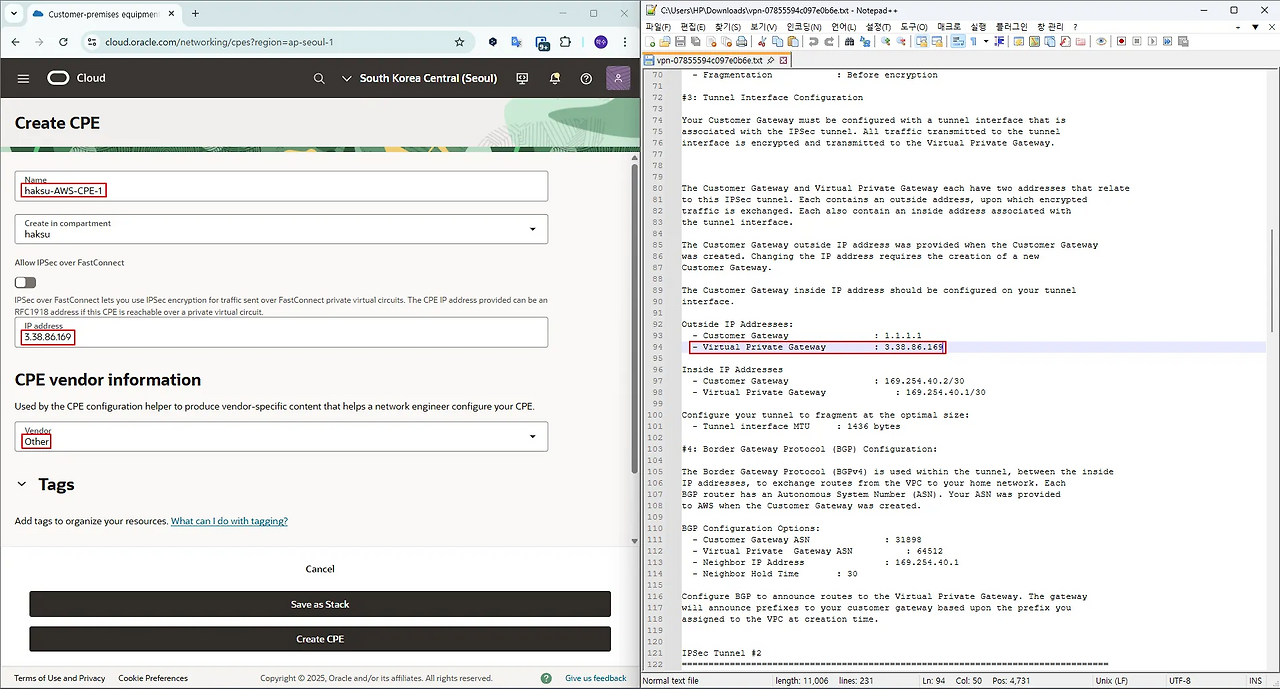Image resolution: width=1280 pixels, height=689 pixels.
Task: Toggle word wrap in Notepad++ toolbar
Action: tap(957, 42)
